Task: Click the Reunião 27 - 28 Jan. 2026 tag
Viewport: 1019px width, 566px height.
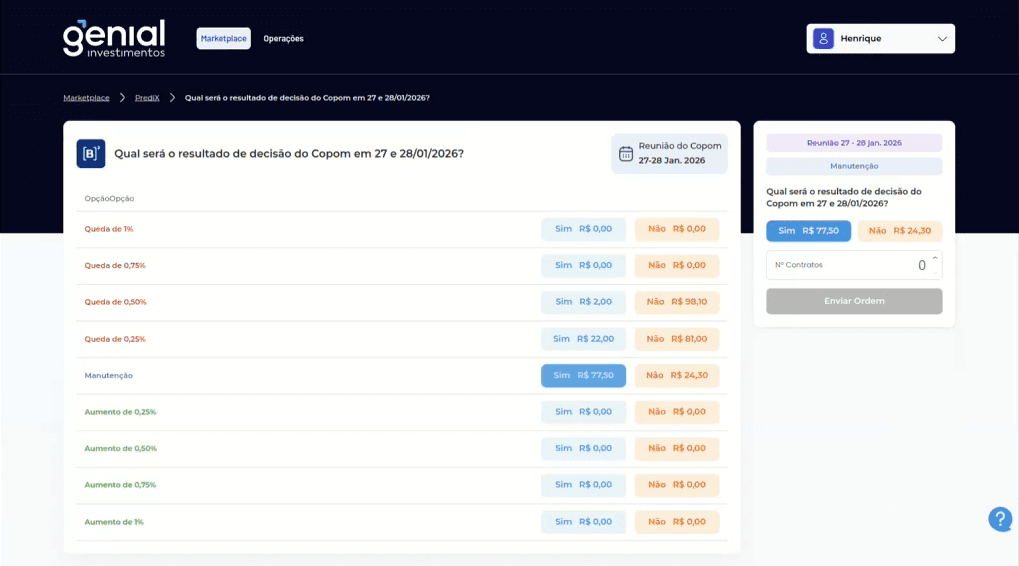Action: coord(854,143)
